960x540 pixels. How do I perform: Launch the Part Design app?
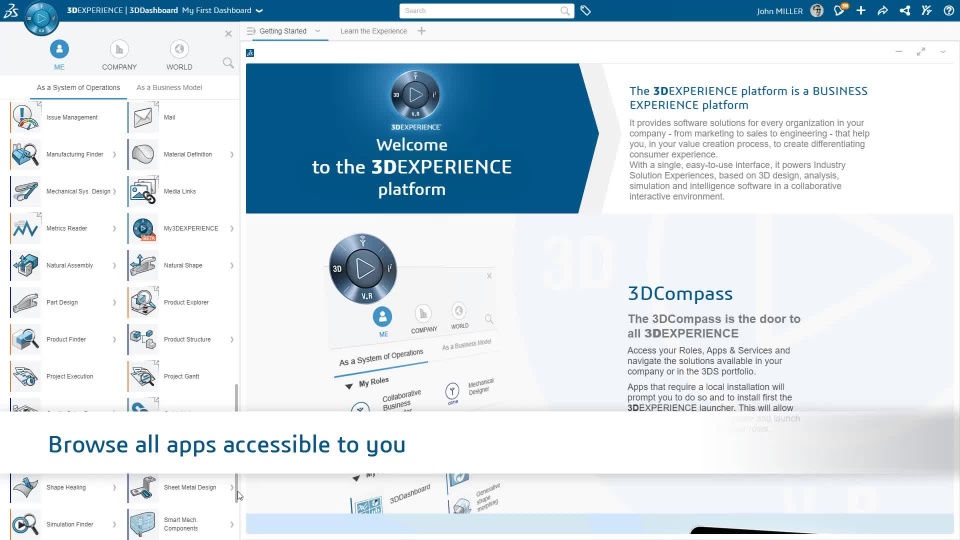tap(64, 302)
